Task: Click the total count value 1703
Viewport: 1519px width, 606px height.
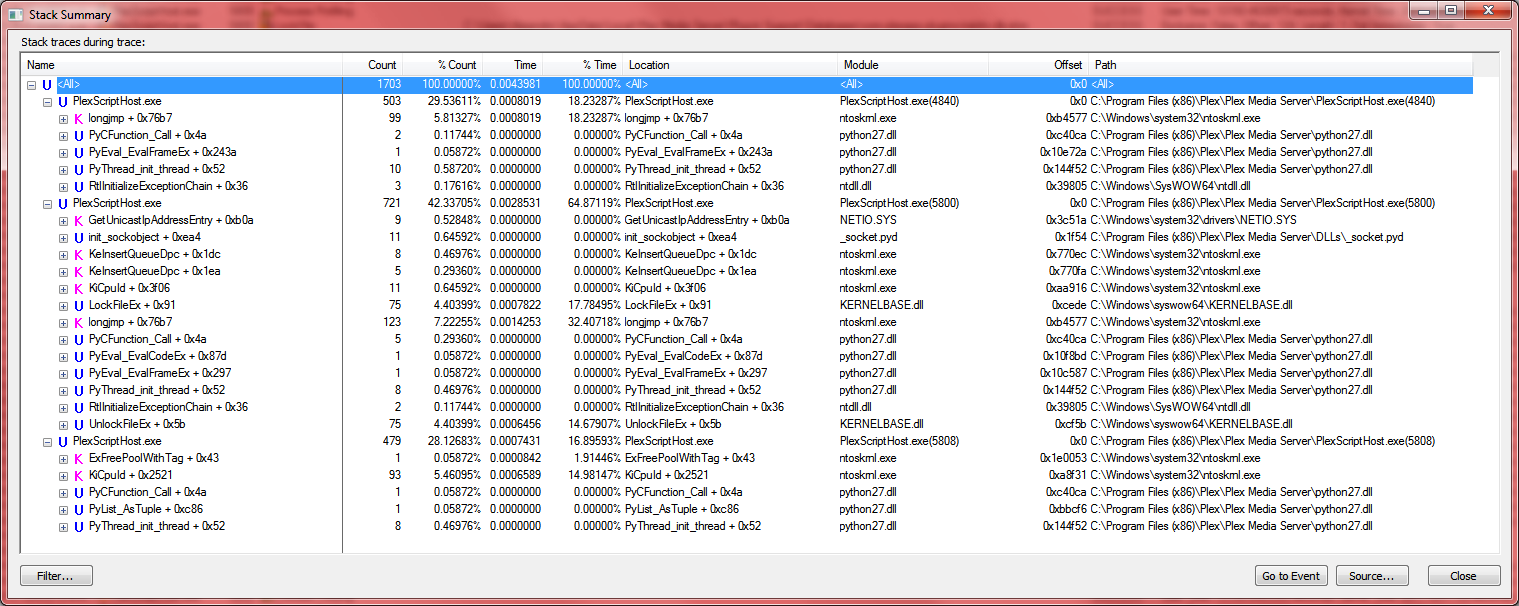Action: (x=388, y=85)
